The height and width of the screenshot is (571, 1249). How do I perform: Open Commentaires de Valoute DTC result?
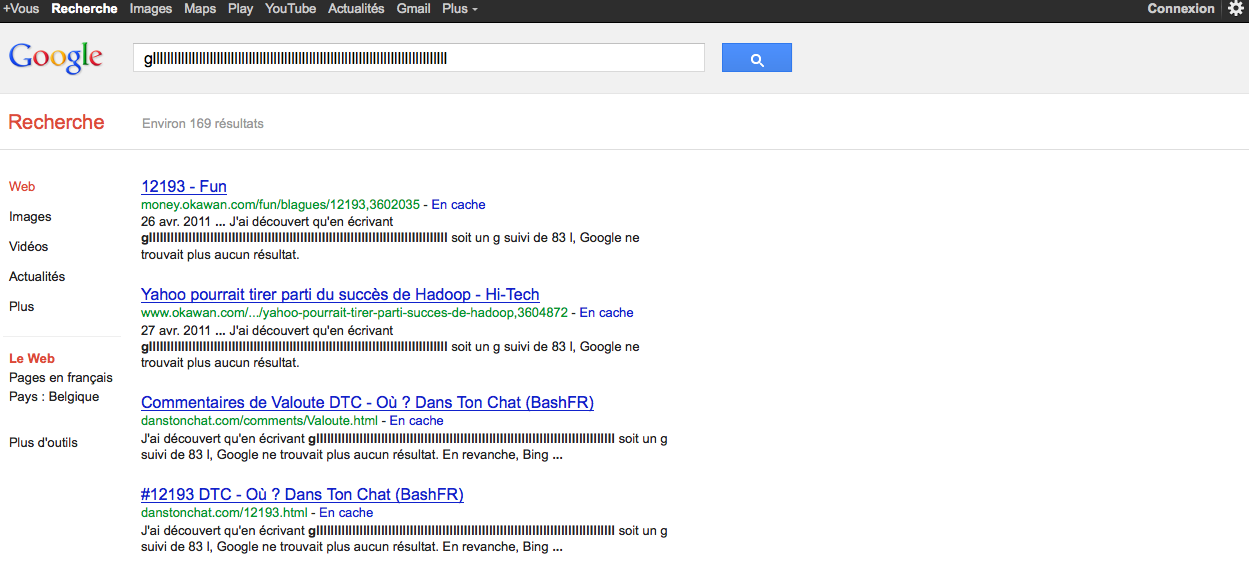pyautogui.click(x=367, y=403)
